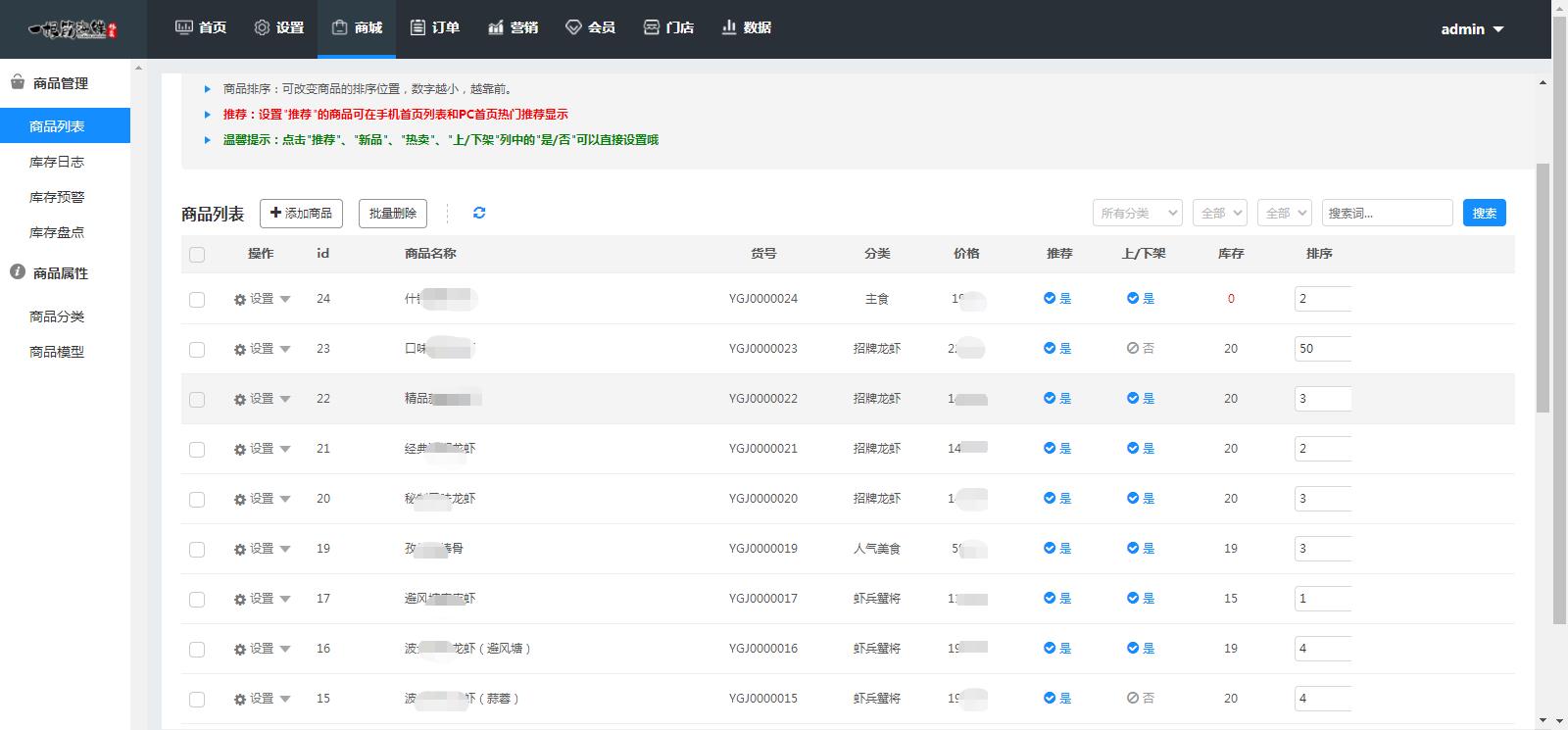The width and height of the screenshot is (1568, 730).
Task: Check the select-all checkbox in table header
Action: (x=197, y=255)
